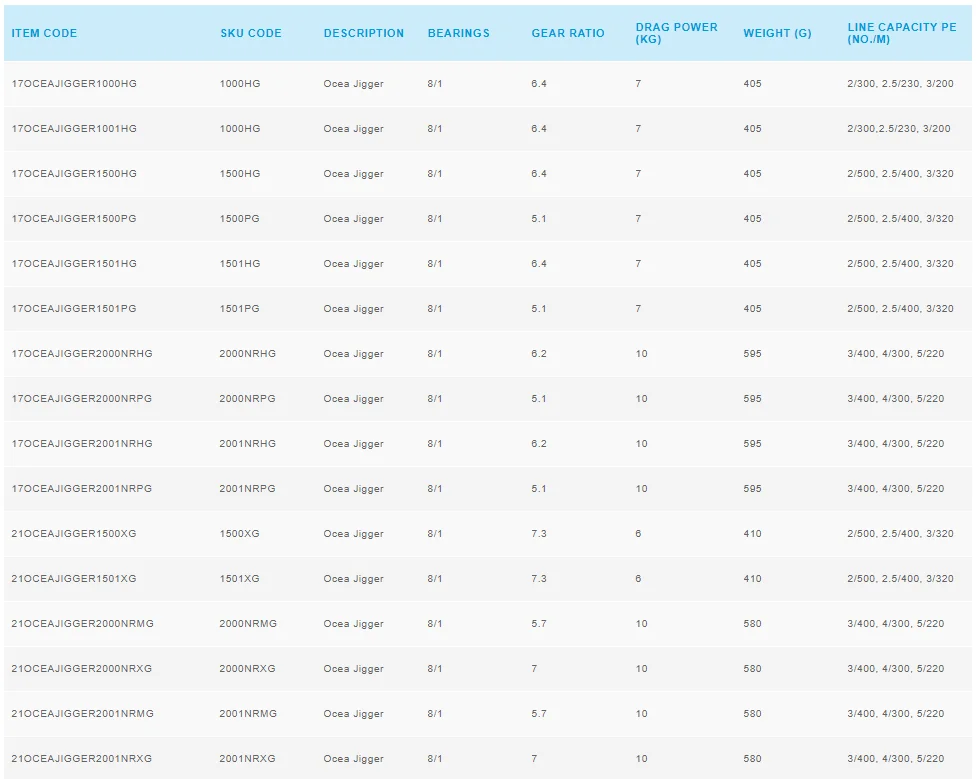Select item code 21OCEAJIGGER2000NRXG
The height and width of the screenshot is (779, 977).
[x=82, y=669]
